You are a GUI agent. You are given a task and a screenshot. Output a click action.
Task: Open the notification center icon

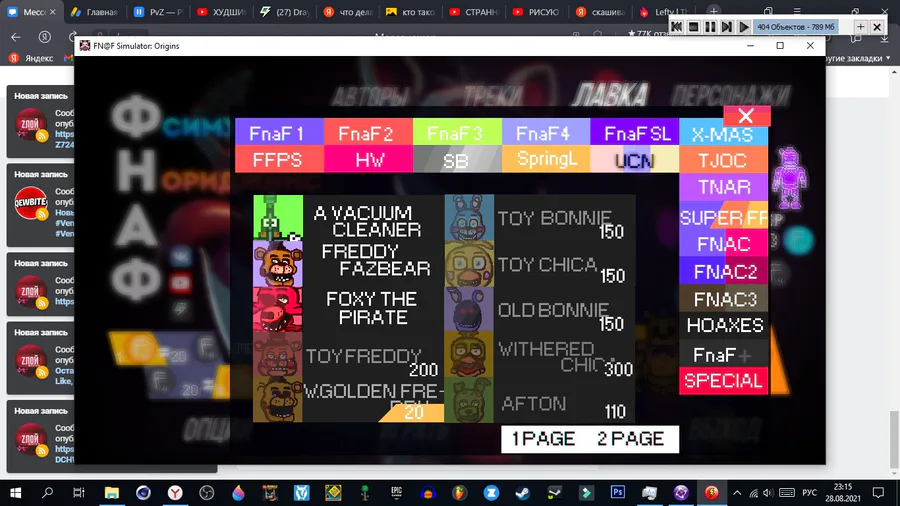tap(878, 493)
